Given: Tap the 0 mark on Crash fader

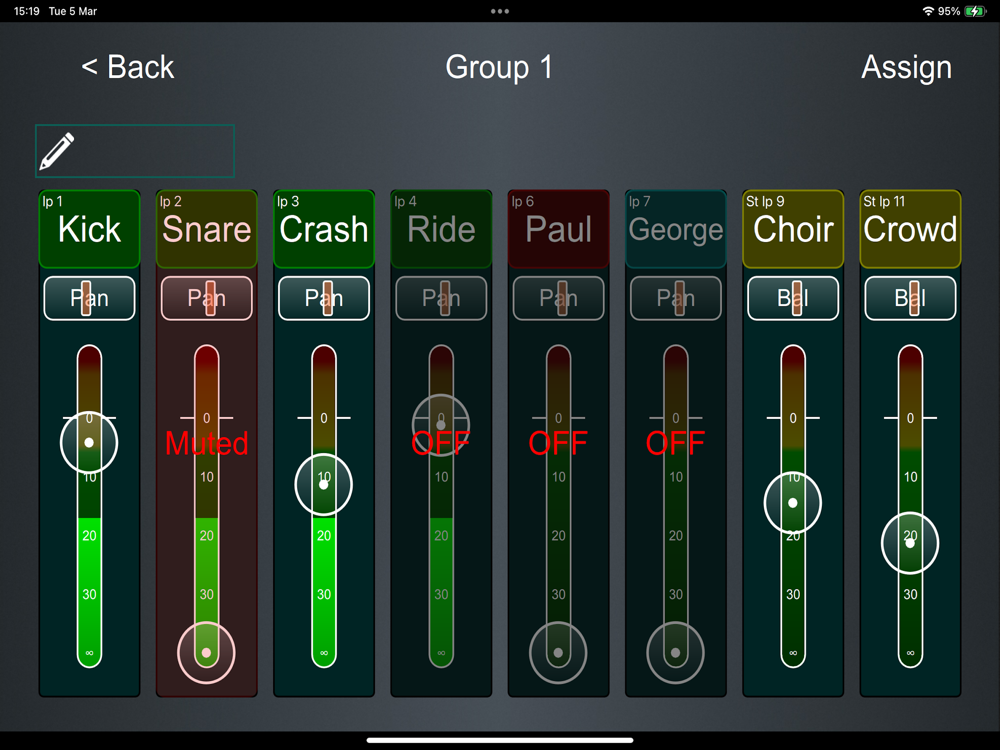Looking at the screenshot, I should [324, 418].
